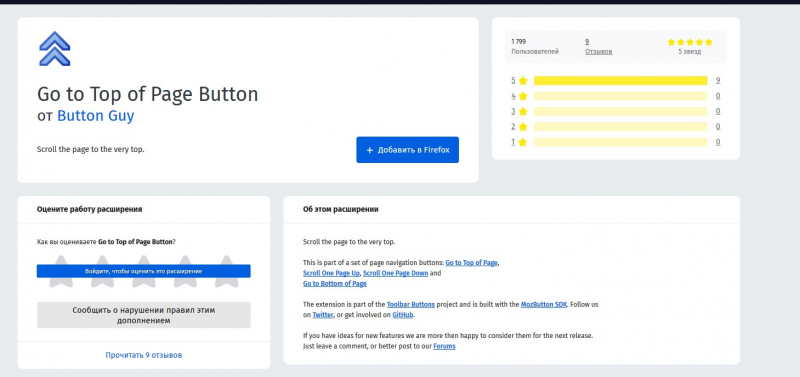Open the Scroll One Page Up link

[x=331, y=273]
